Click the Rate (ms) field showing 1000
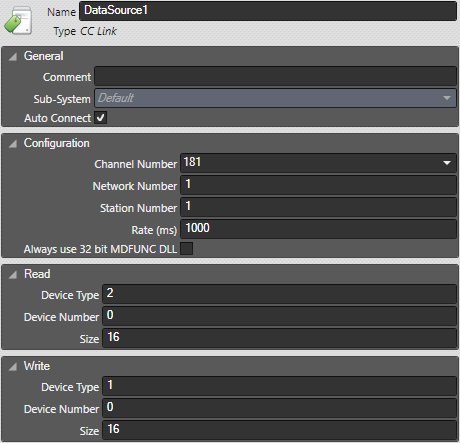460x443 pixels. click(318, 229)
